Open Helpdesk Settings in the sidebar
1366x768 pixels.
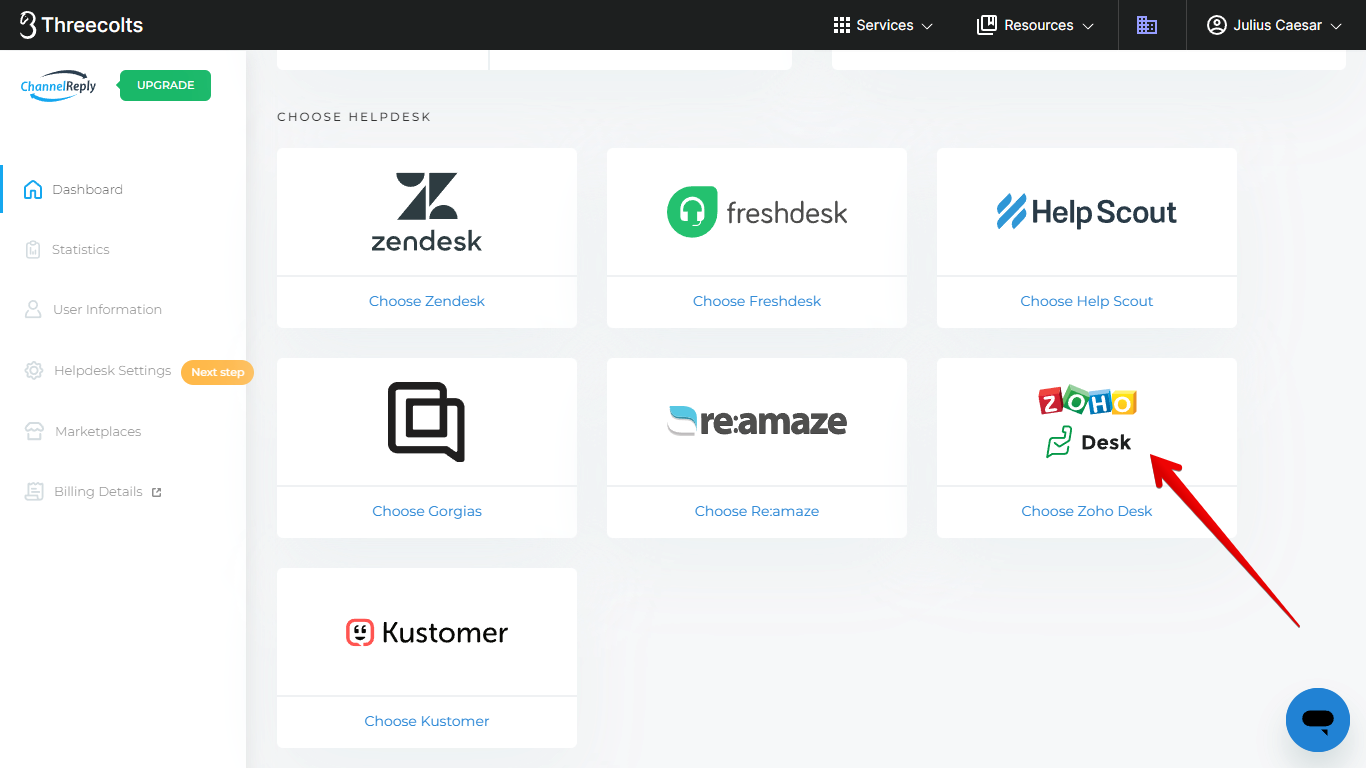(x=112, y=370)
